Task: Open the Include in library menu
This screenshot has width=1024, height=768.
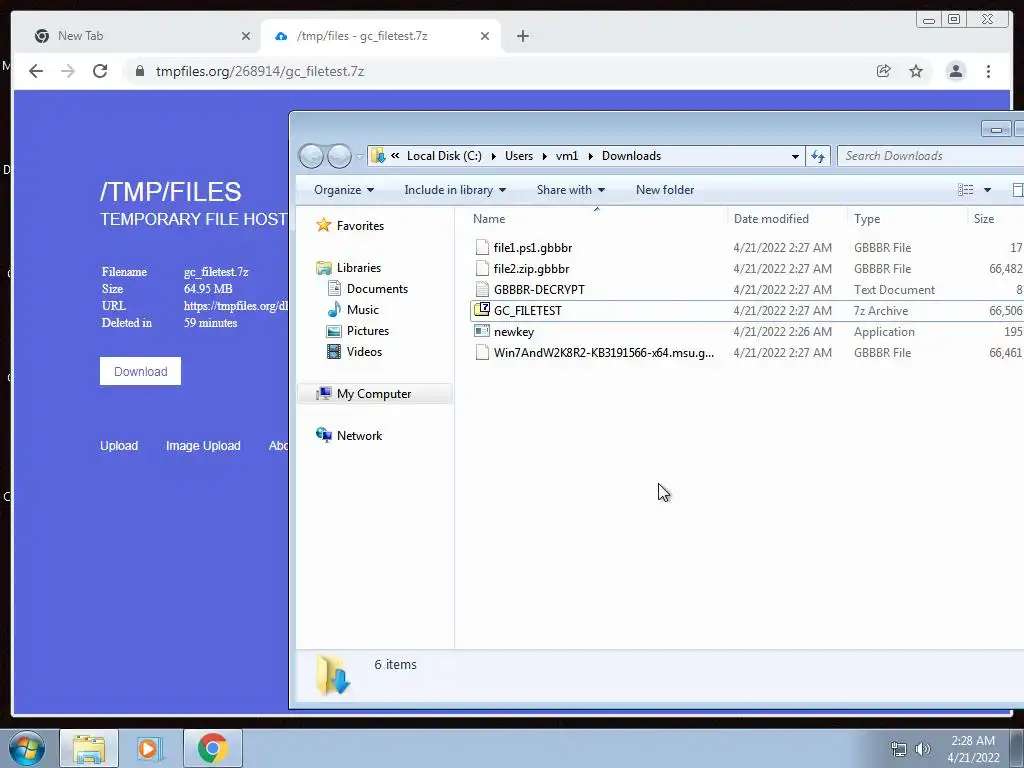Action: click(455, 189)
